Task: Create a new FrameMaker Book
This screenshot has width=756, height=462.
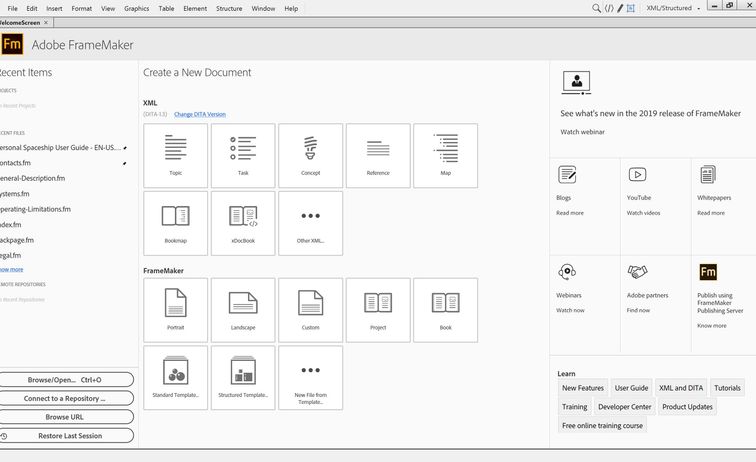Action: click(445, 310)
